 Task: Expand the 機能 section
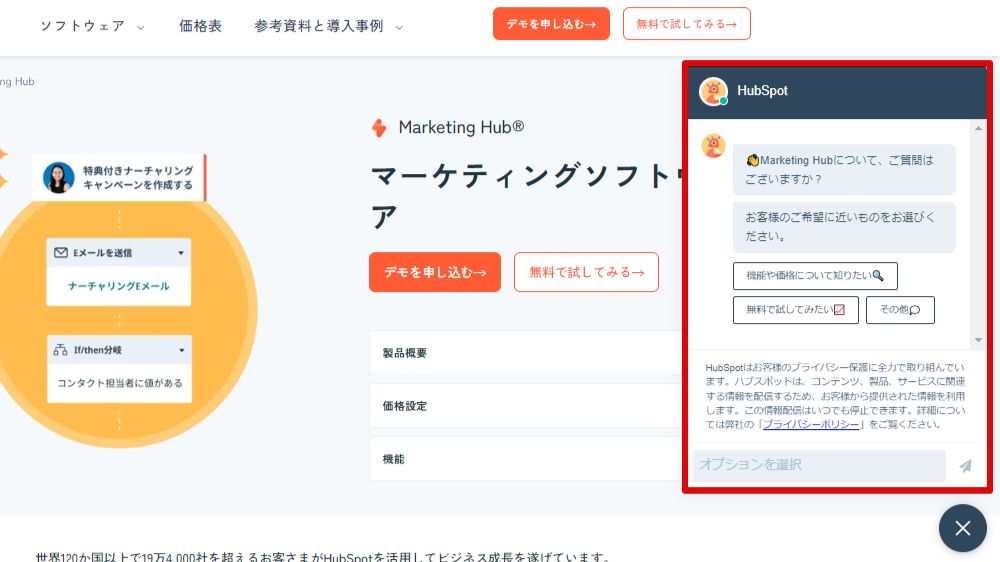pos(526,459)
